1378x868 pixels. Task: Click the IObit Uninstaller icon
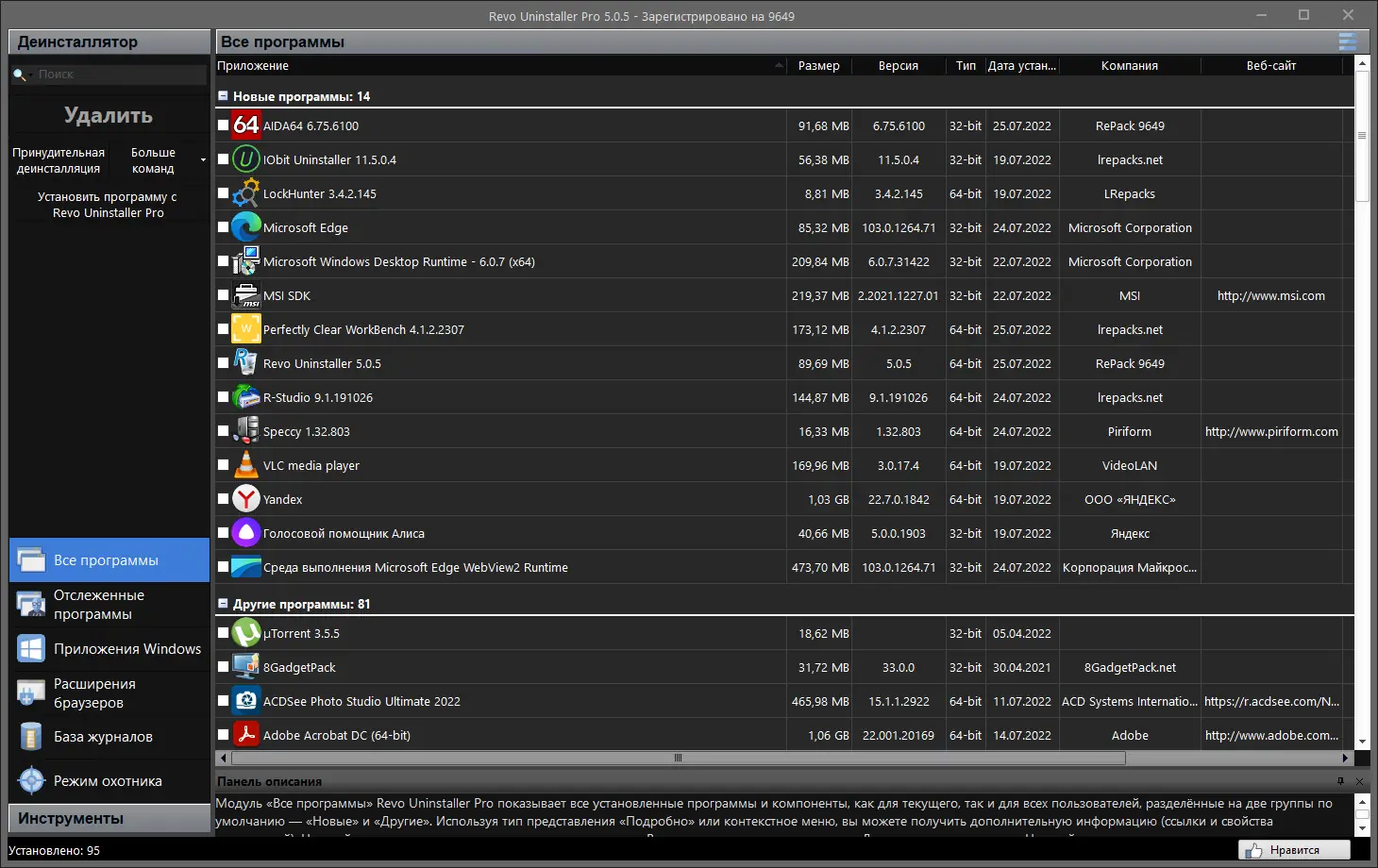[246, 159]
